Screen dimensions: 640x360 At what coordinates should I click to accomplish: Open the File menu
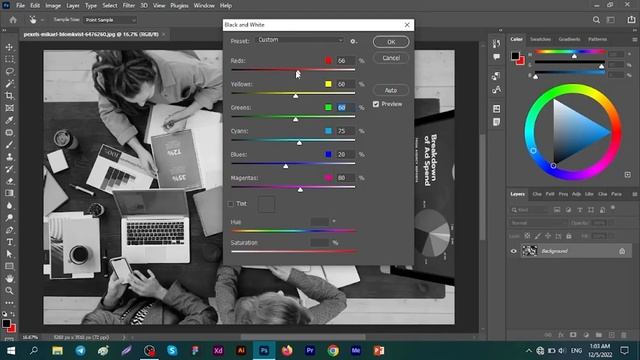click(20, 6)
